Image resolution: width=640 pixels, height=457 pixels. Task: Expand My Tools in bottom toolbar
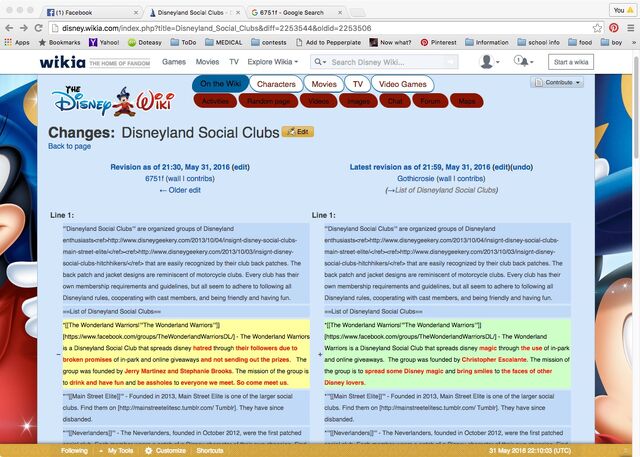tap(116, 450)
